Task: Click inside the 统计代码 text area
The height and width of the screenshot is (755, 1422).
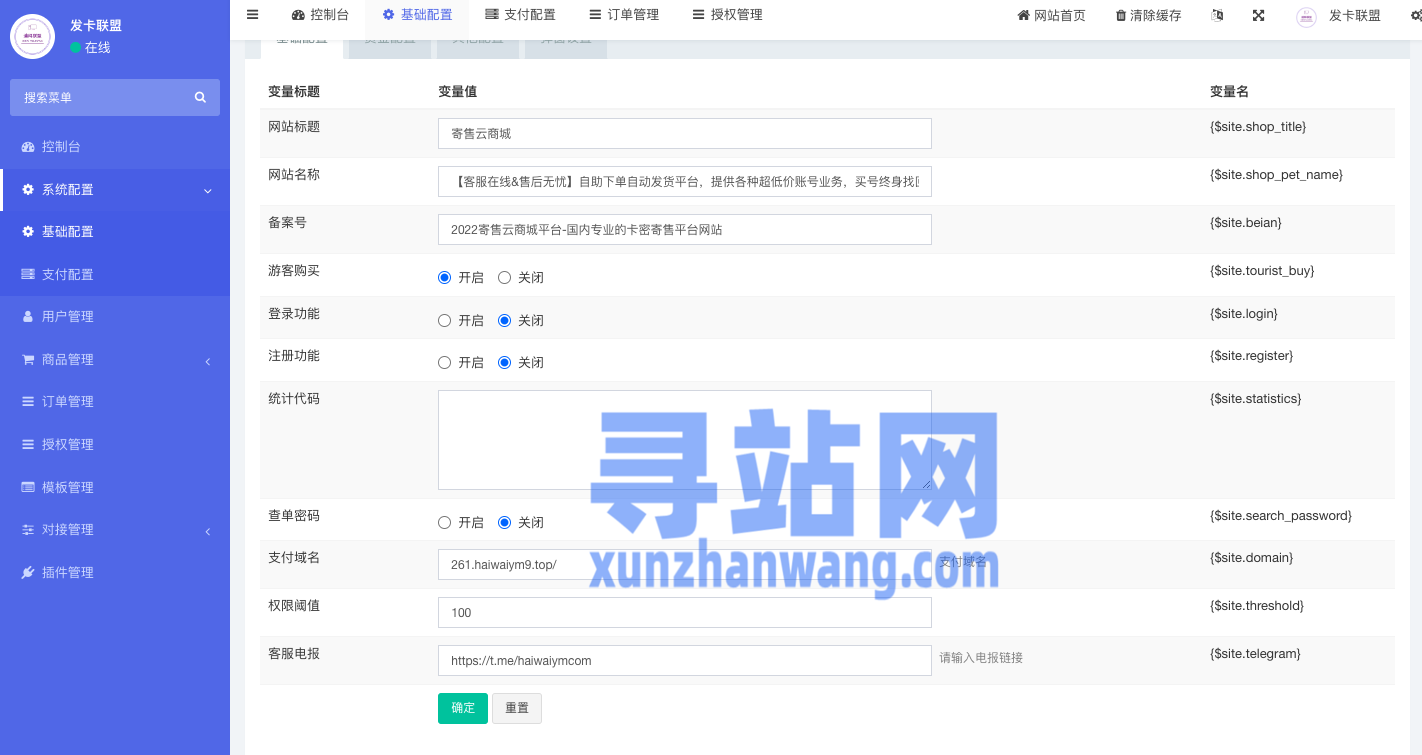Action: tap(685, 440)
